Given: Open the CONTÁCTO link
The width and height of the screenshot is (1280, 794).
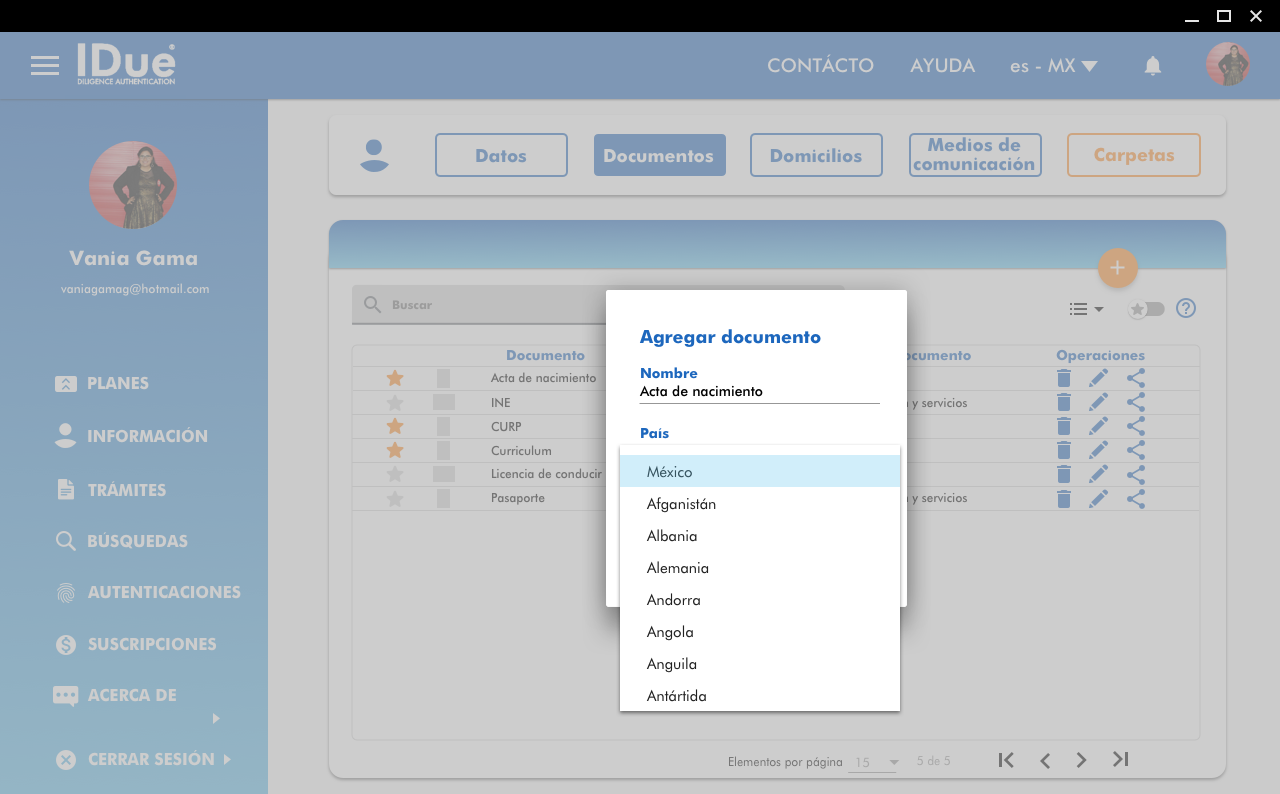Looking at the screenshot, I should (820, 66).
